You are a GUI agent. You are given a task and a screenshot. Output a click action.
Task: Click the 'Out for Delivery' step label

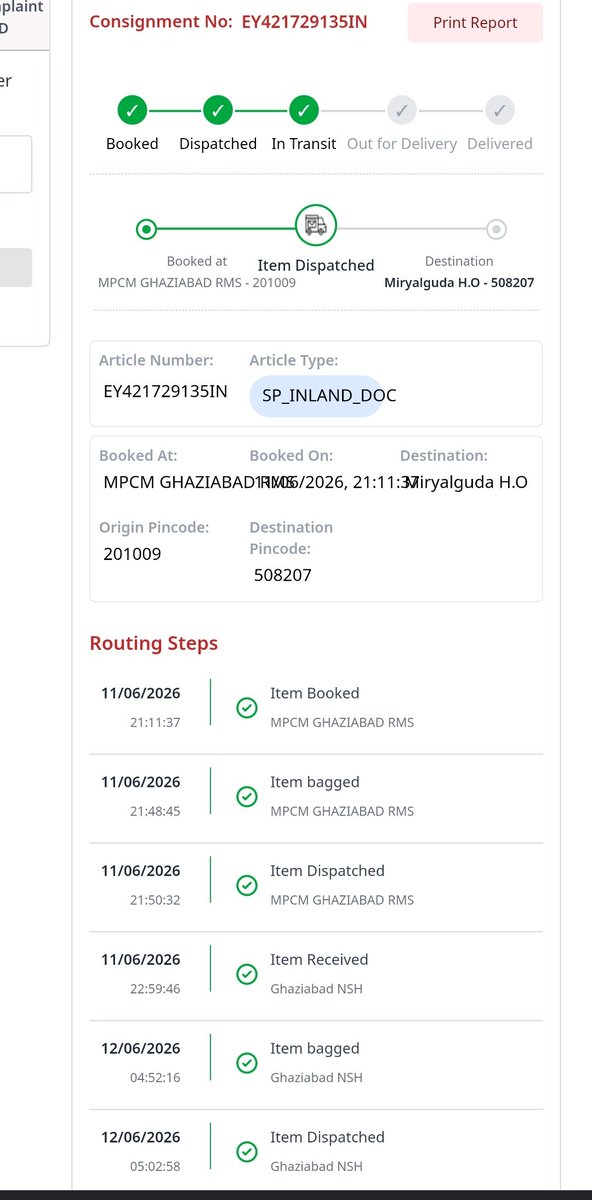tap(402, 144)
